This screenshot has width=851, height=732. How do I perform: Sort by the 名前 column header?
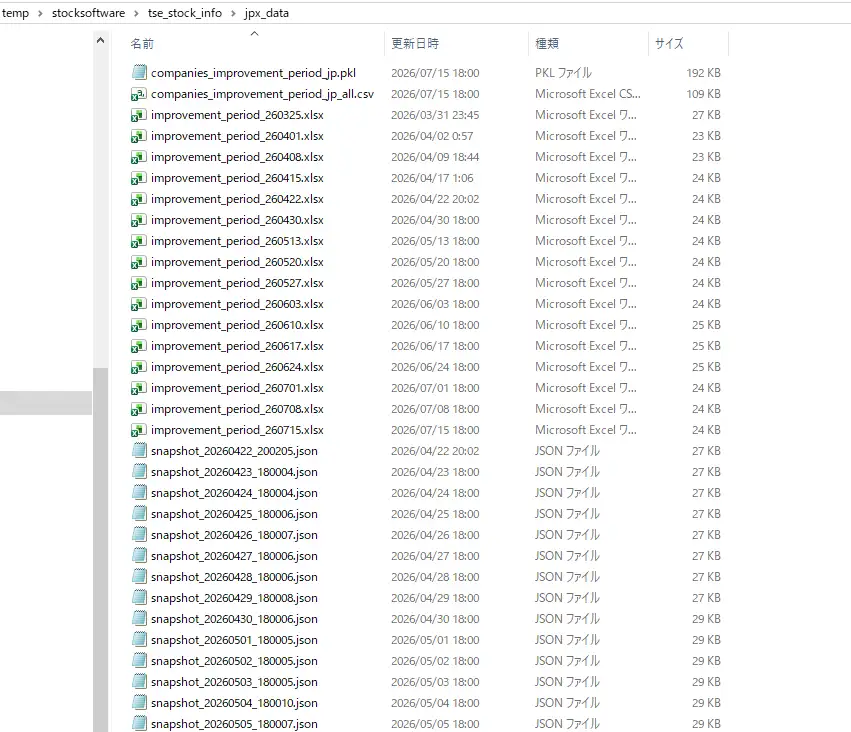point(142,43)
